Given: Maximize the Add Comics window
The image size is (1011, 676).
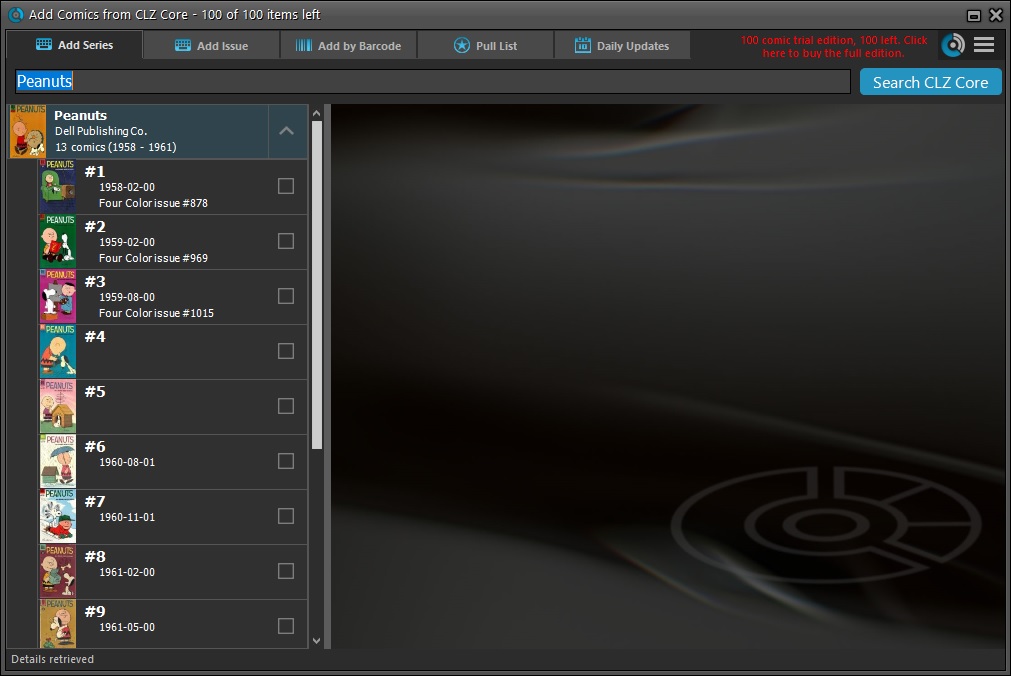Looking at the screenshot, I should coord(973,15).
